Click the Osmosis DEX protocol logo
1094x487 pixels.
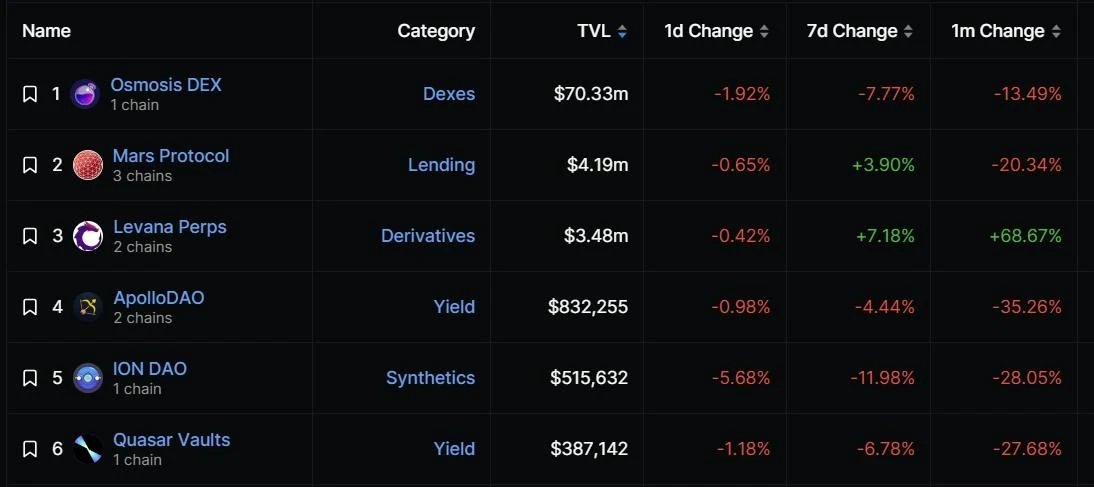pos(85,94)
